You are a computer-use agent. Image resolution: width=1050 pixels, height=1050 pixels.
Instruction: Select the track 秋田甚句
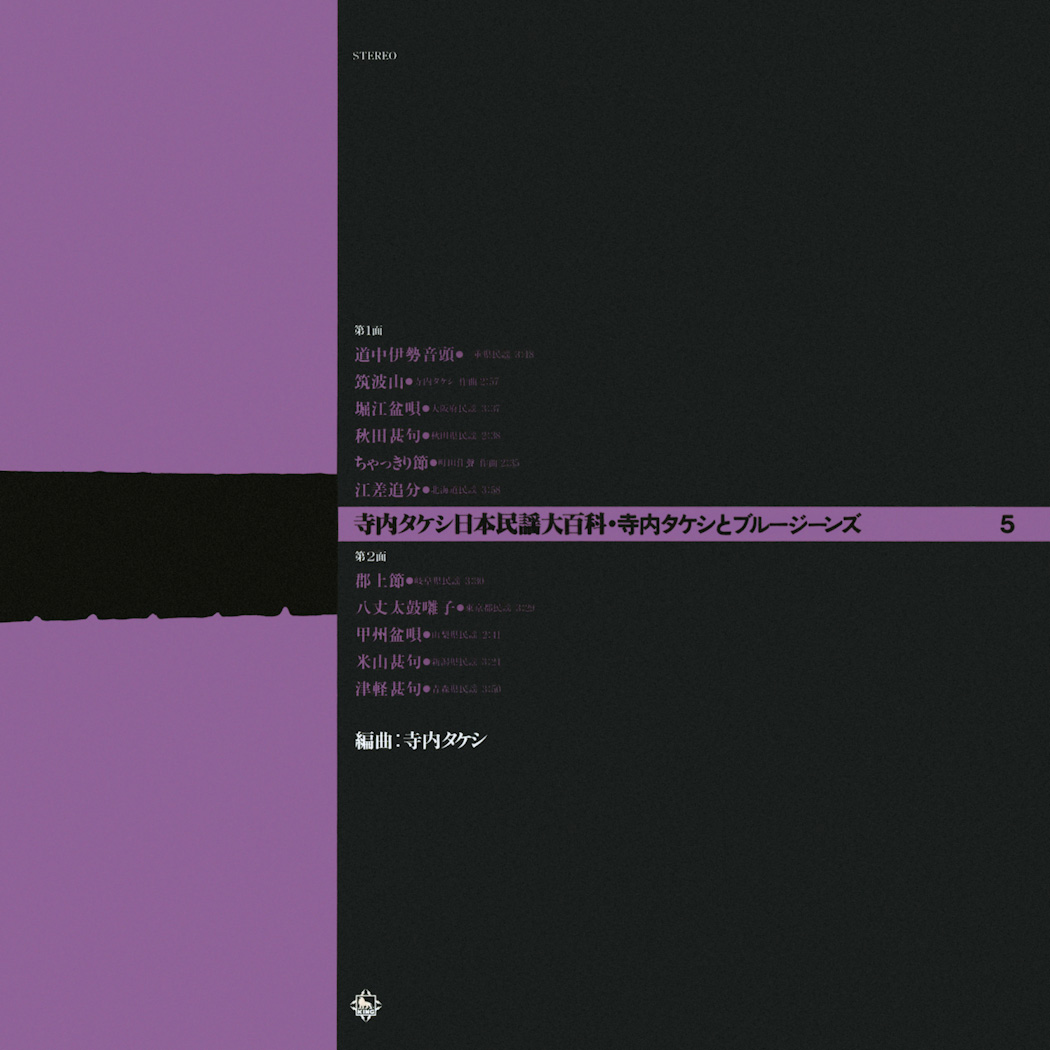click(x=387, y=435)
